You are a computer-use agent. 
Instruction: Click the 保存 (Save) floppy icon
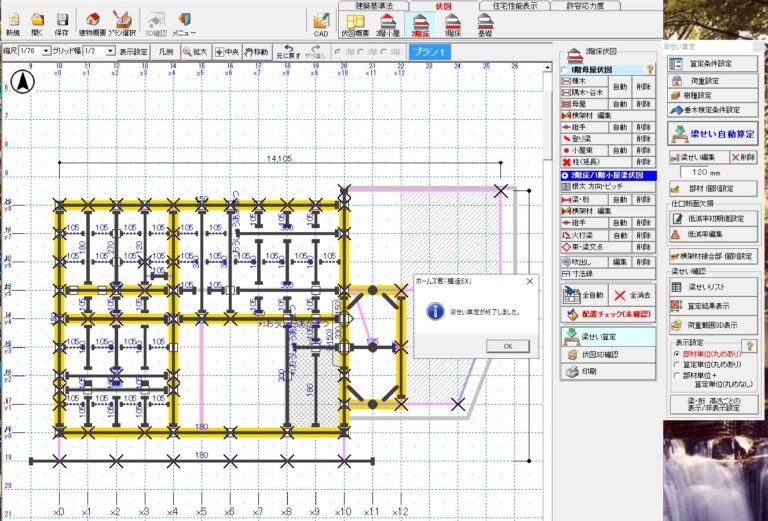(62, 24)
